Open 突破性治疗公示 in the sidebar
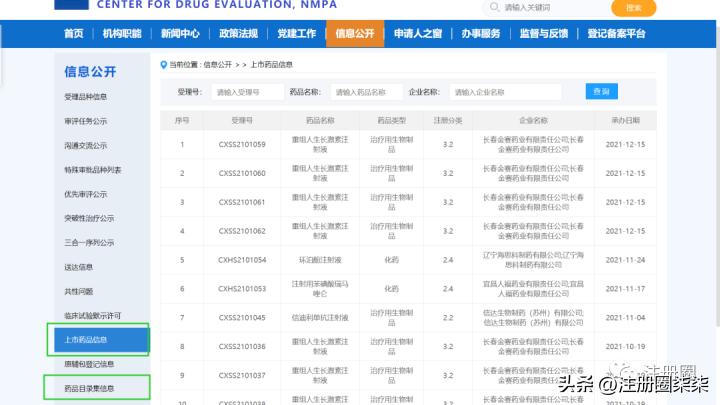 tap(89, 218)
